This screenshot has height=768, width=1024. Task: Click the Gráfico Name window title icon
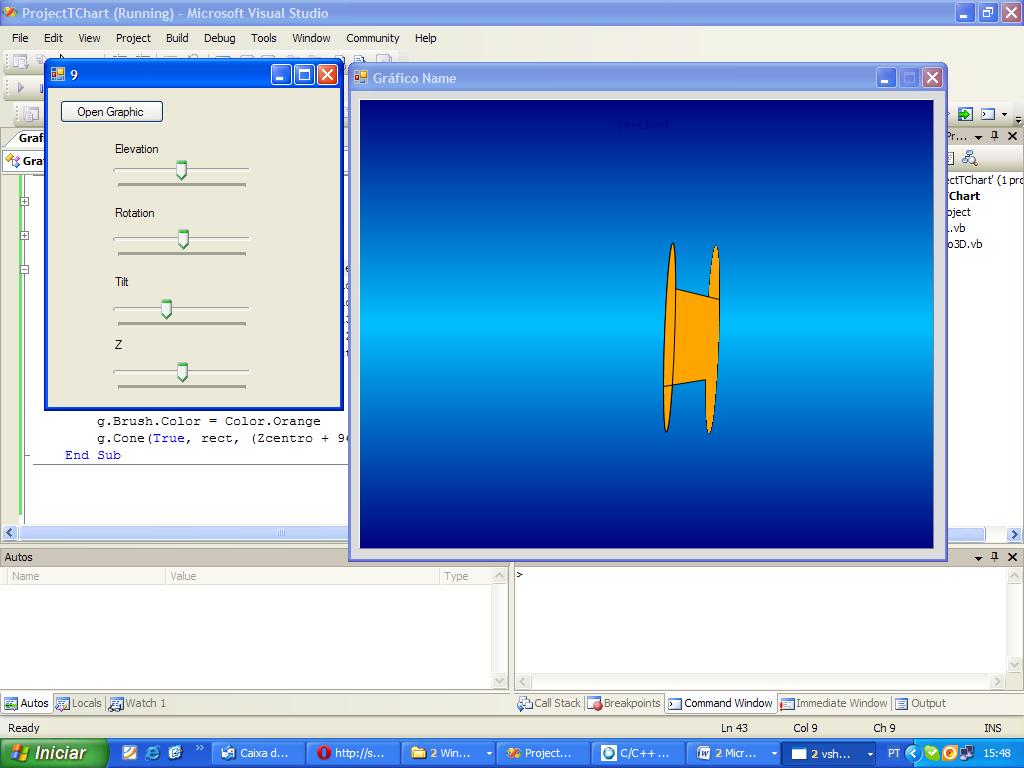pos(360,78)
